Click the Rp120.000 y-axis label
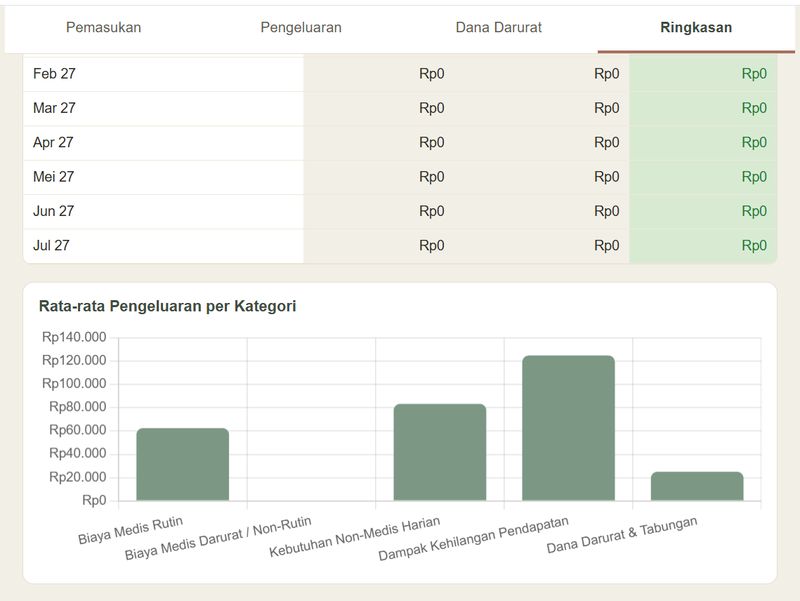The image size is (800, 601). coord(74,361)
